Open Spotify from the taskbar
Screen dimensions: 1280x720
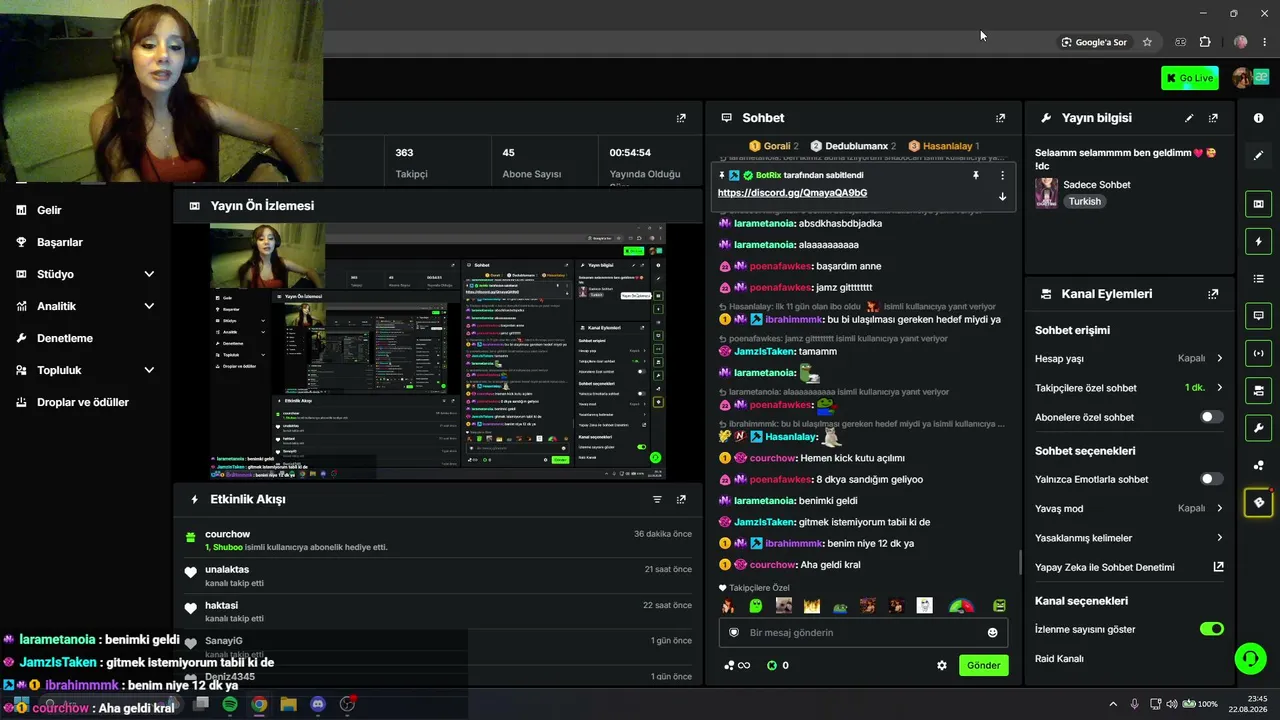coord(230,704)
